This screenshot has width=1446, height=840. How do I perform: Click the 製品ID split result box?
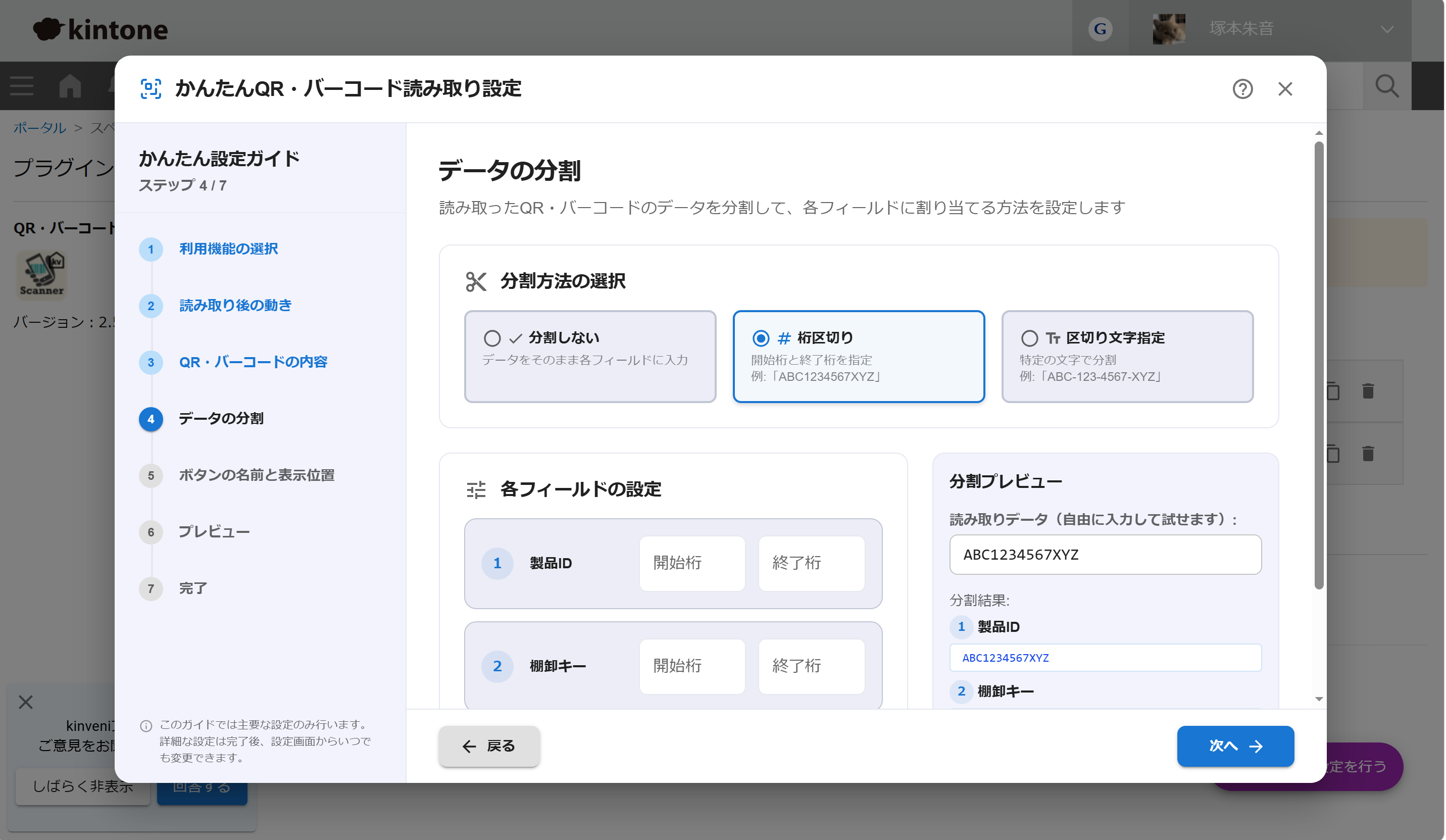tap(1105, 658)
